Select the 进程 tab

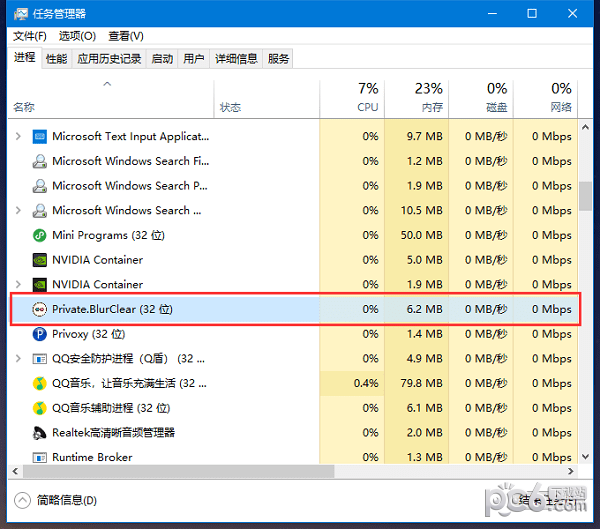tap(24, 58)
